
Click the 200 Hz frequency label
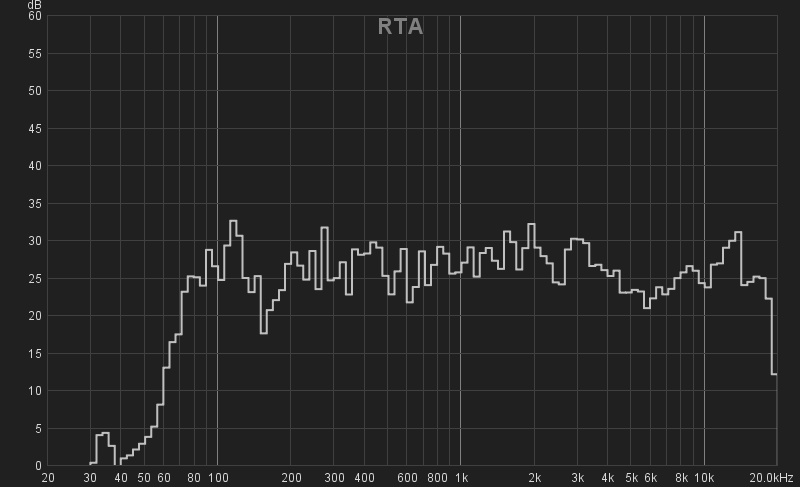coord(291,478)
